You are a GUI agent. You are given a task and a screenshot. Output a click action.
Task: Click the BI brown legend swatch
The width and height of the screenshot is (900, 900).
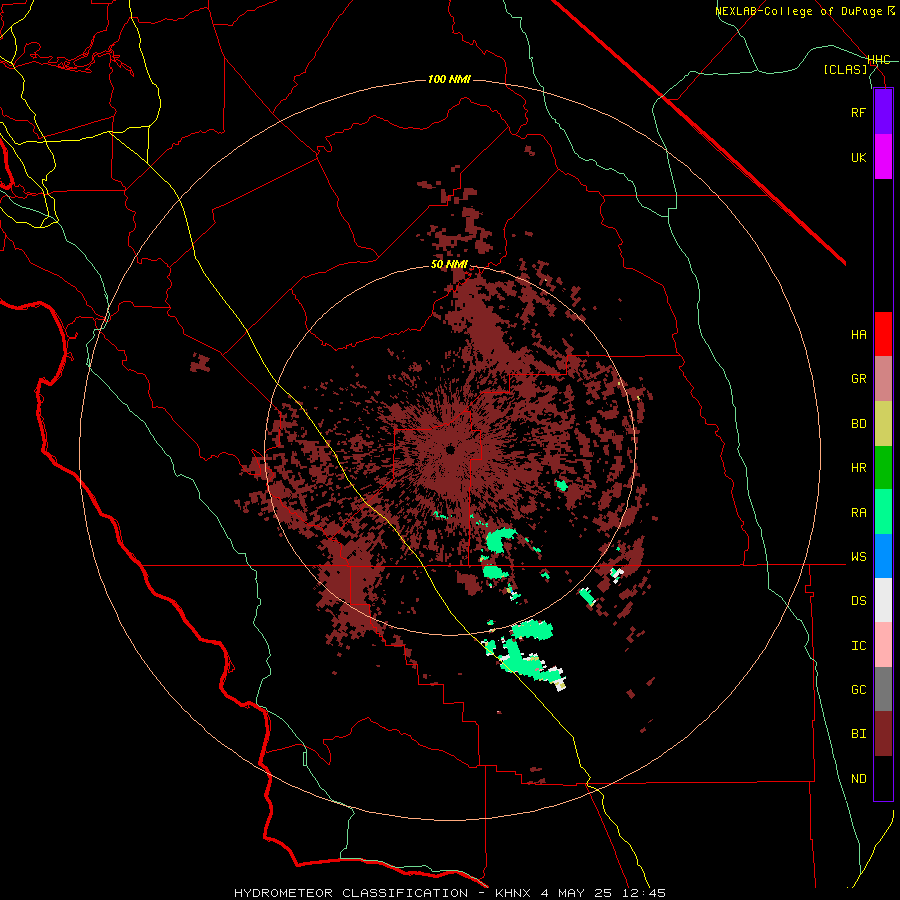coord(883,734)
